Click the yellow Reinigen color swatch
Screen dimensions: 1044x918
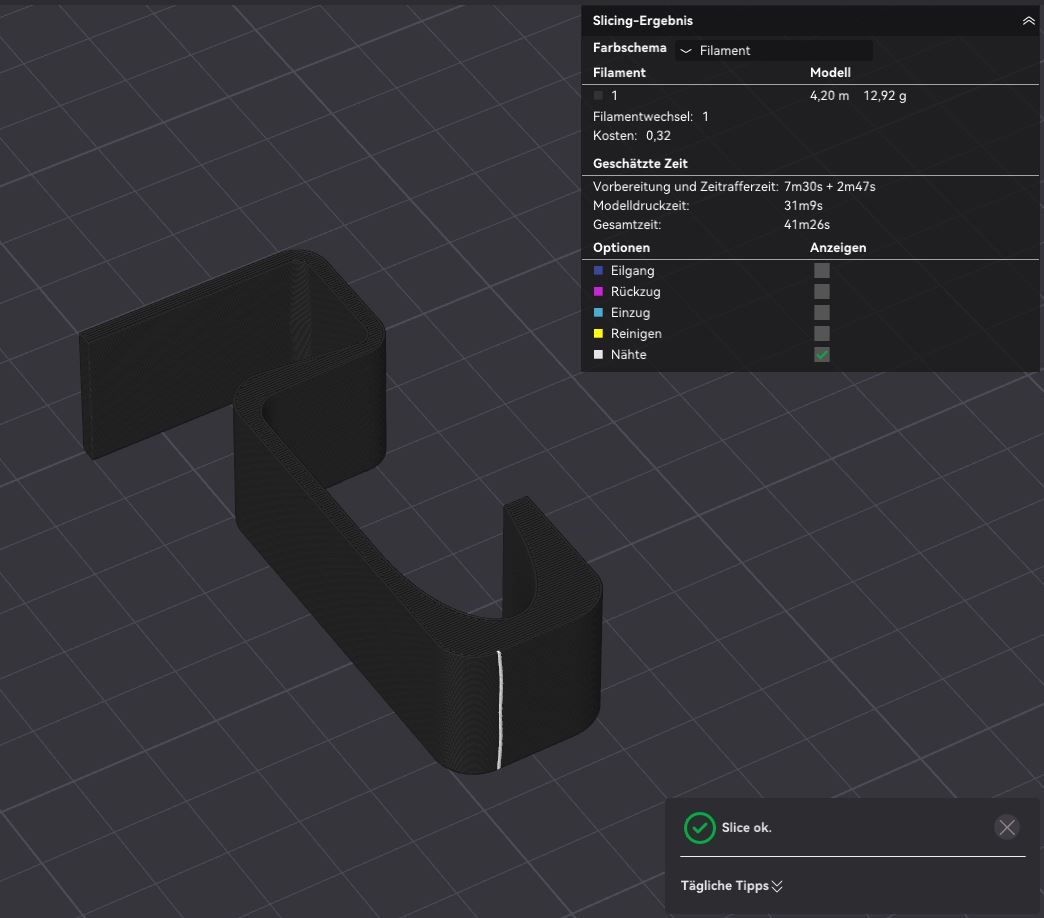pyautogui.click(x=598, y=334)
